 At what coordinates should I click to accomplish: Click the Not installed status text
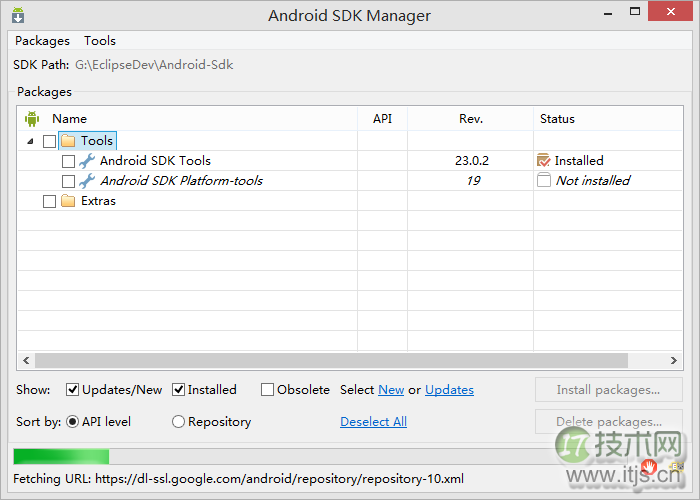click(592, 181)
